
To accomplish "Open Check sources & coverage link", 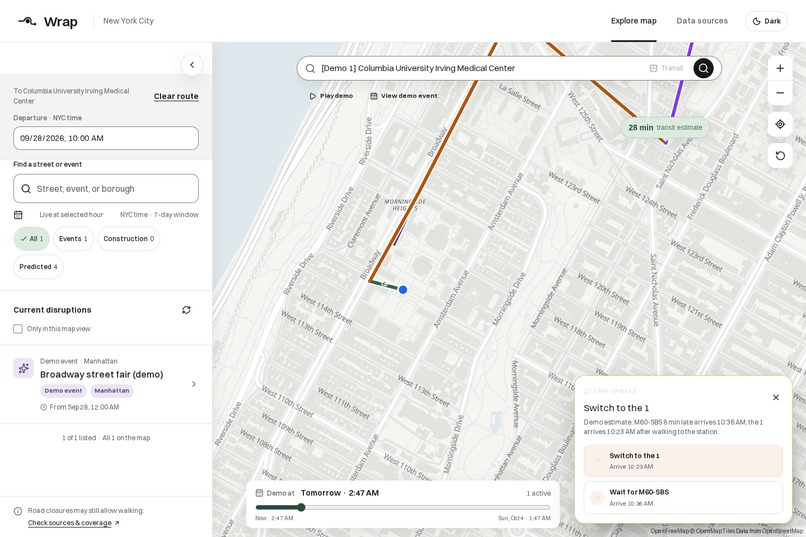I will [74, 523].
